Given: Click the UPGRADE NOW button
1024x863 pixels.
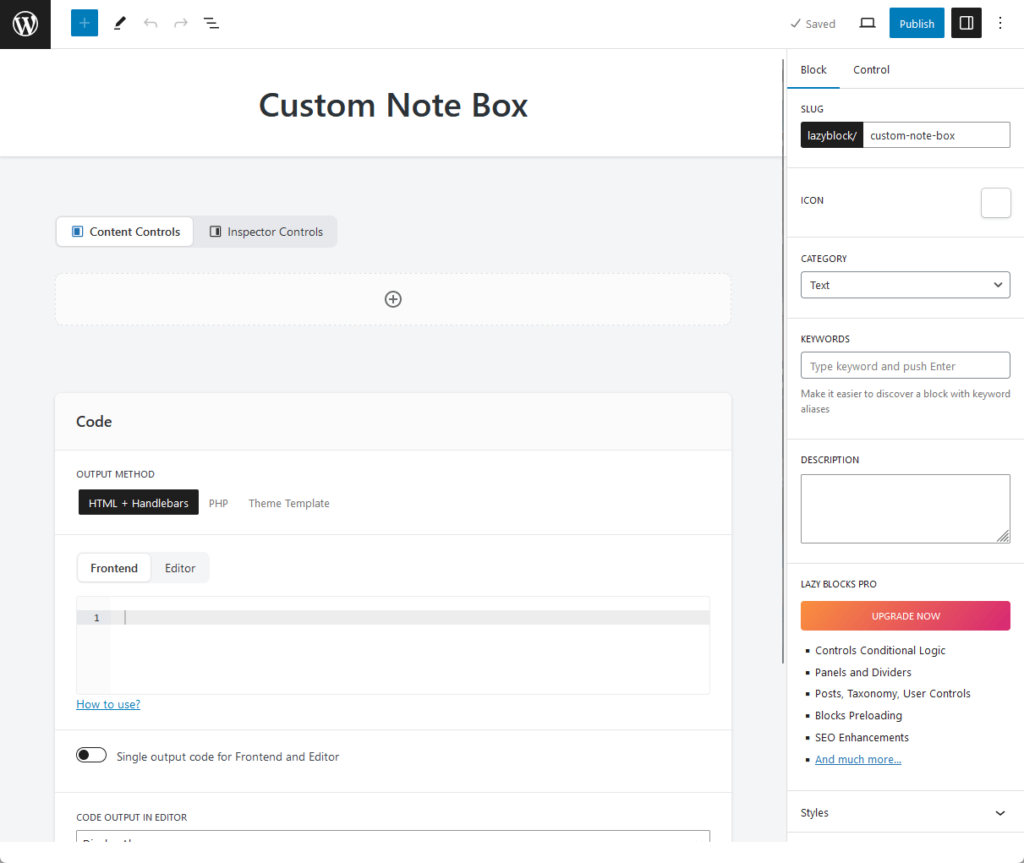Looking at the screenshot, I should [x=905, y=616].
